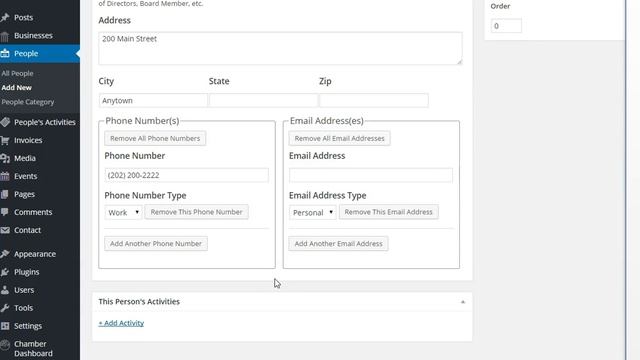Click the empty State field
This screenshot has height=360, width=640.
point(263,100)
